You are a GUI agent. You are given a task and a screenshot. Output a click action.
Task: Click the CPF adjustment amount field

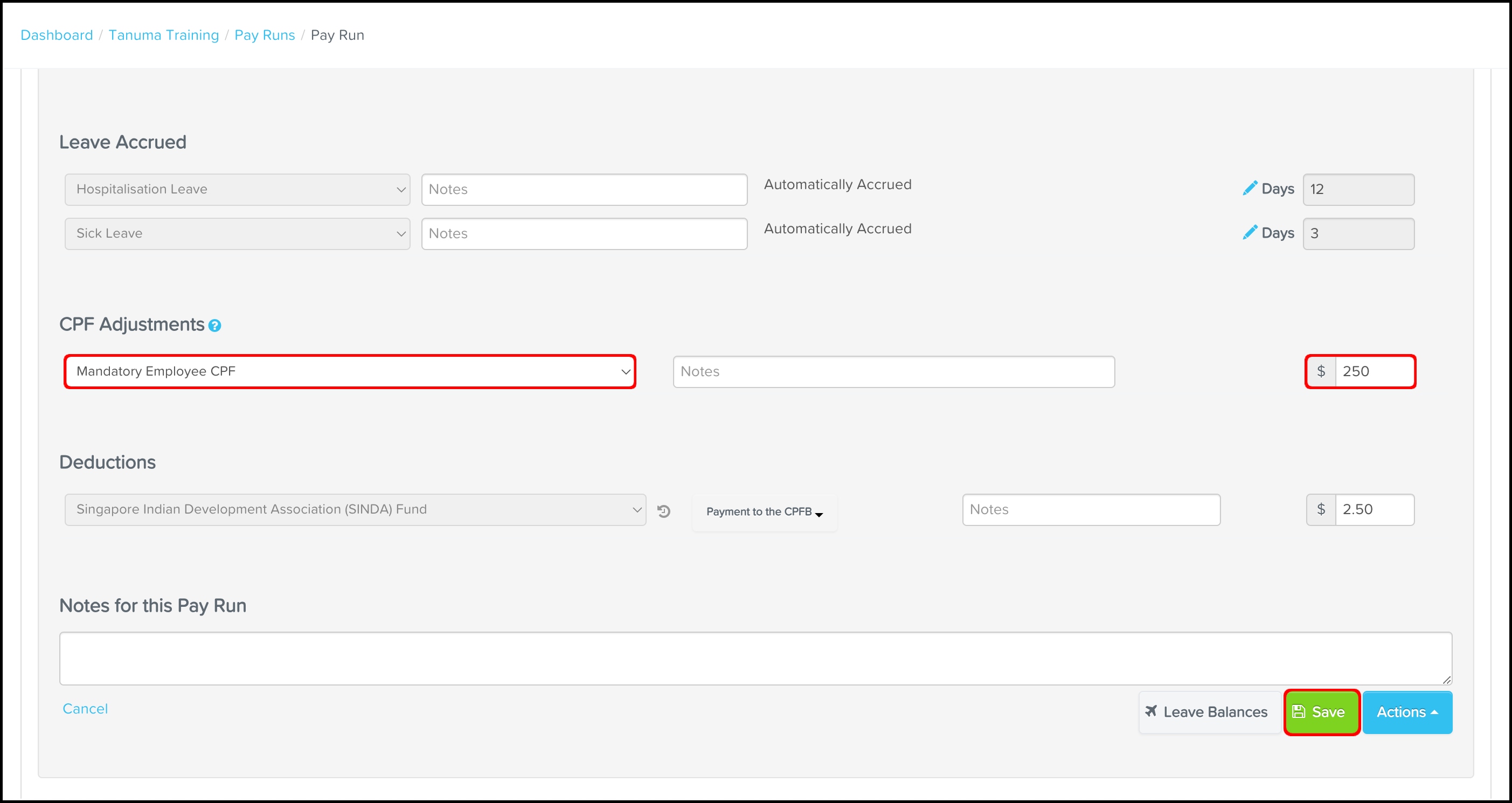coord(1374,371)
